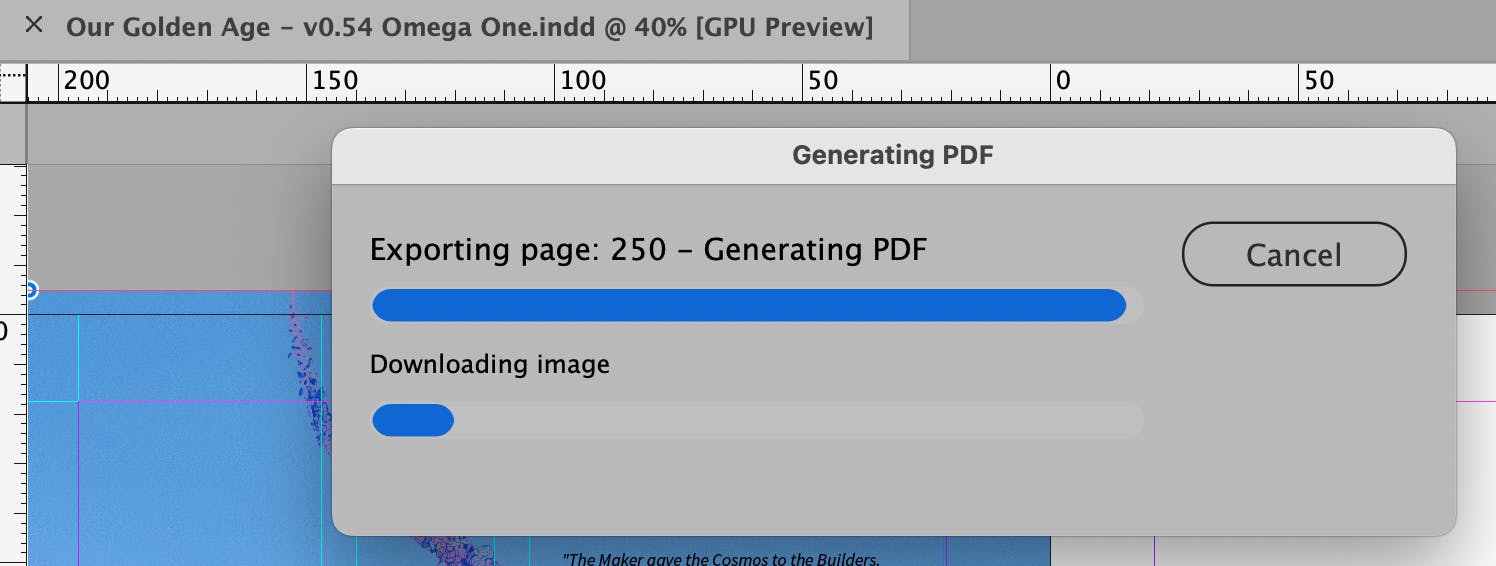Click the Downloading image progress bar

(756, 420)
